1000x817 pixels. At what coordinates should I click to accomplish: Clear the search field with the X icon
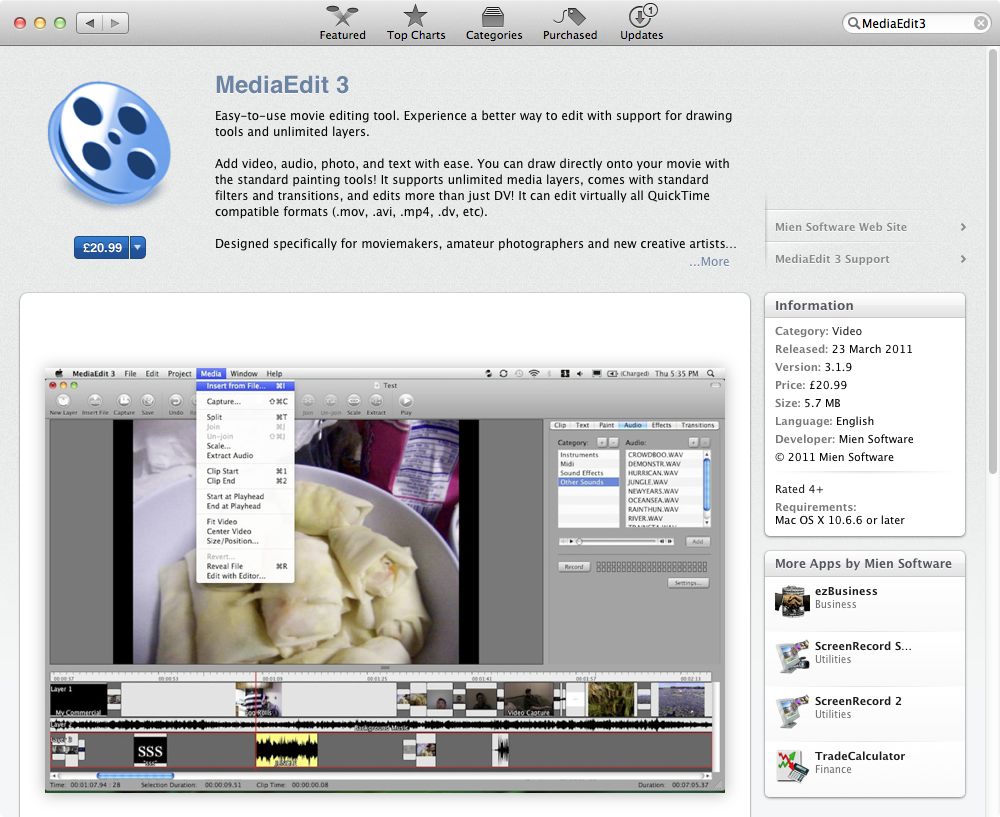981,24
